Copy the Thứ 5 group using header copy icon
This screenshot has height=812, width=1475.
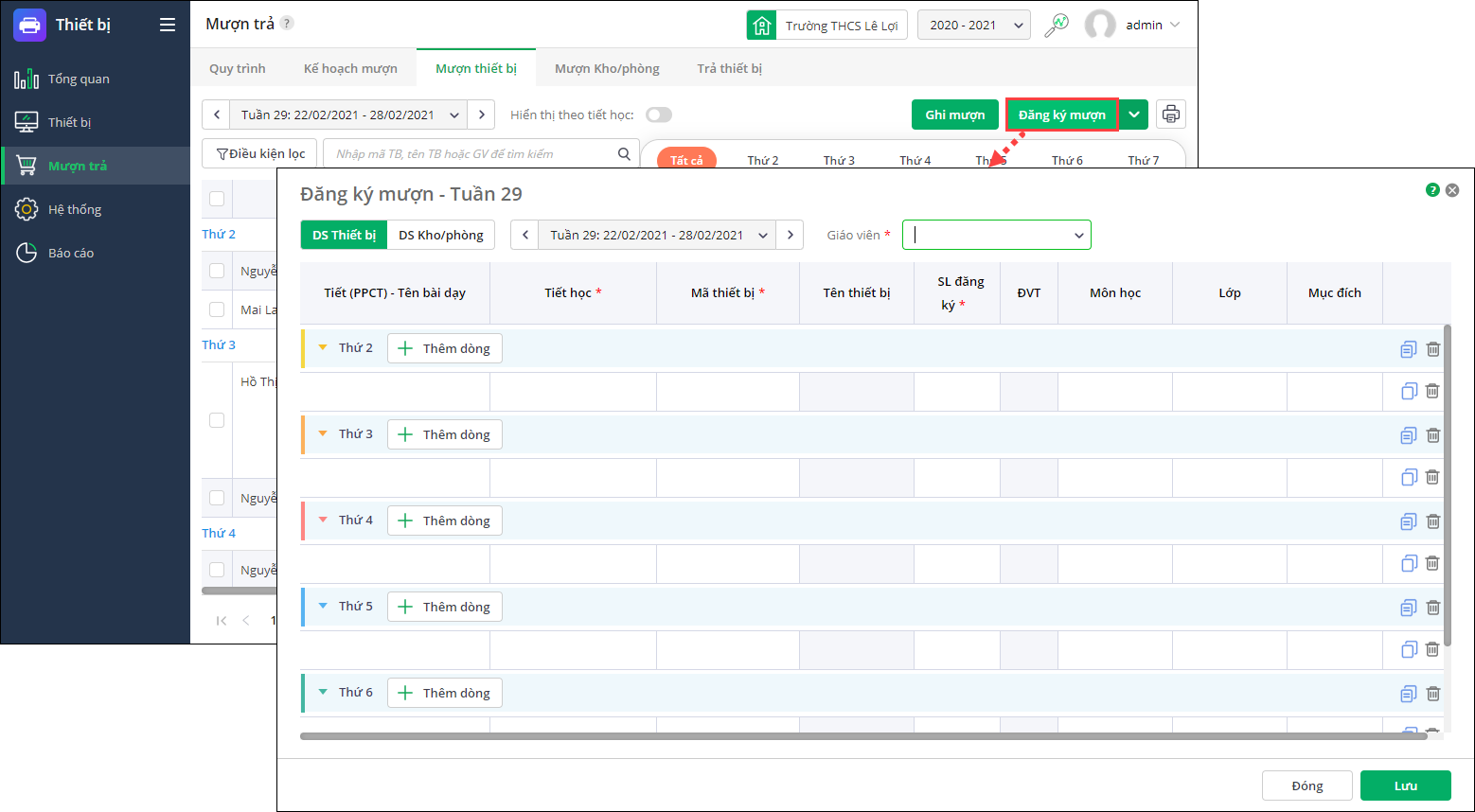[1409, 608]
